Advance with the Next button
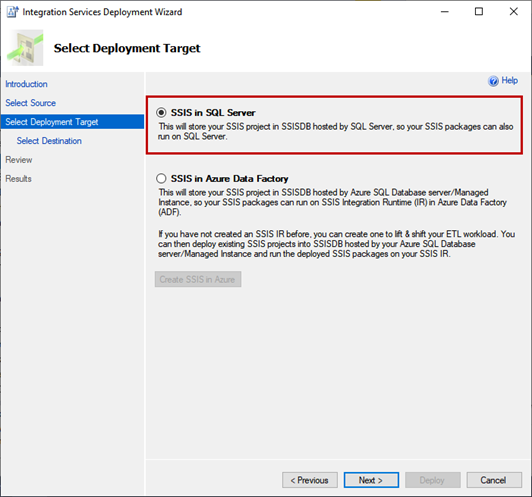This screenshot has width=532, height=497. pos(371,480)
